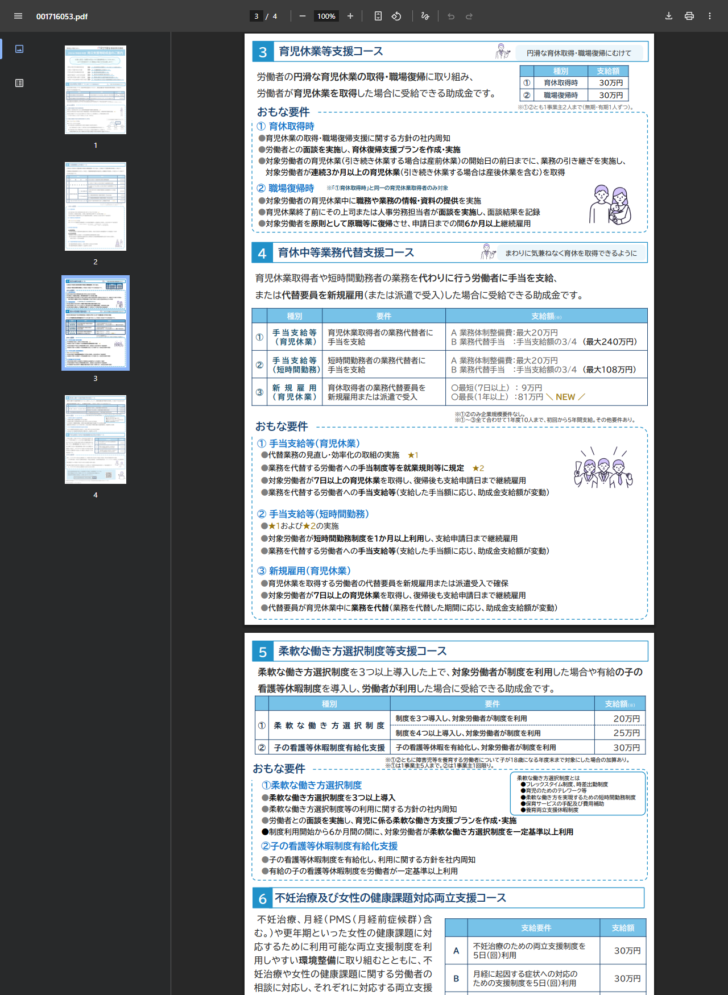
Task: Click the file name 001716053.pdf
Action: [62, 16]
